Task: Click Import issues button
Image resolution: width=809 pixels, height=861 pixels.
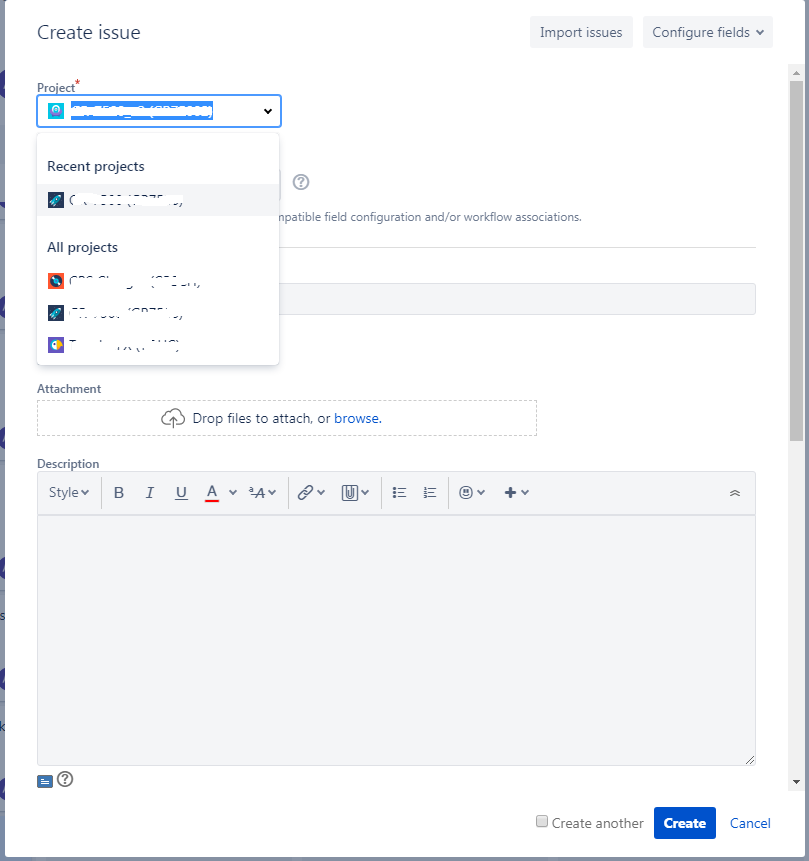Action: click(x=581, y=32)
